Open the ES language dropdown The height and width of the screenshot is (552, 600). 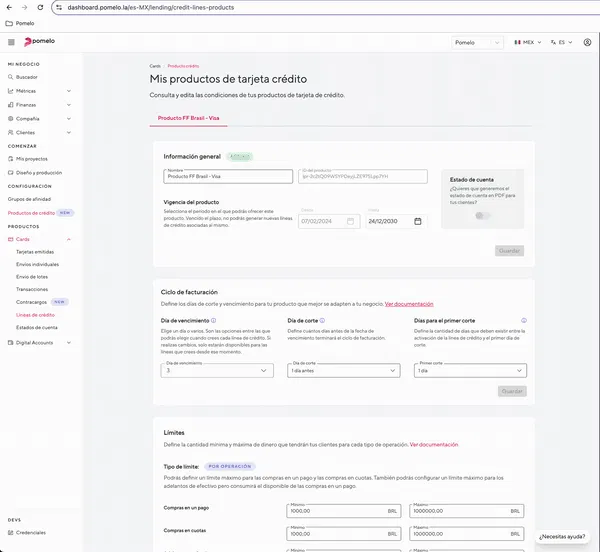561,42
